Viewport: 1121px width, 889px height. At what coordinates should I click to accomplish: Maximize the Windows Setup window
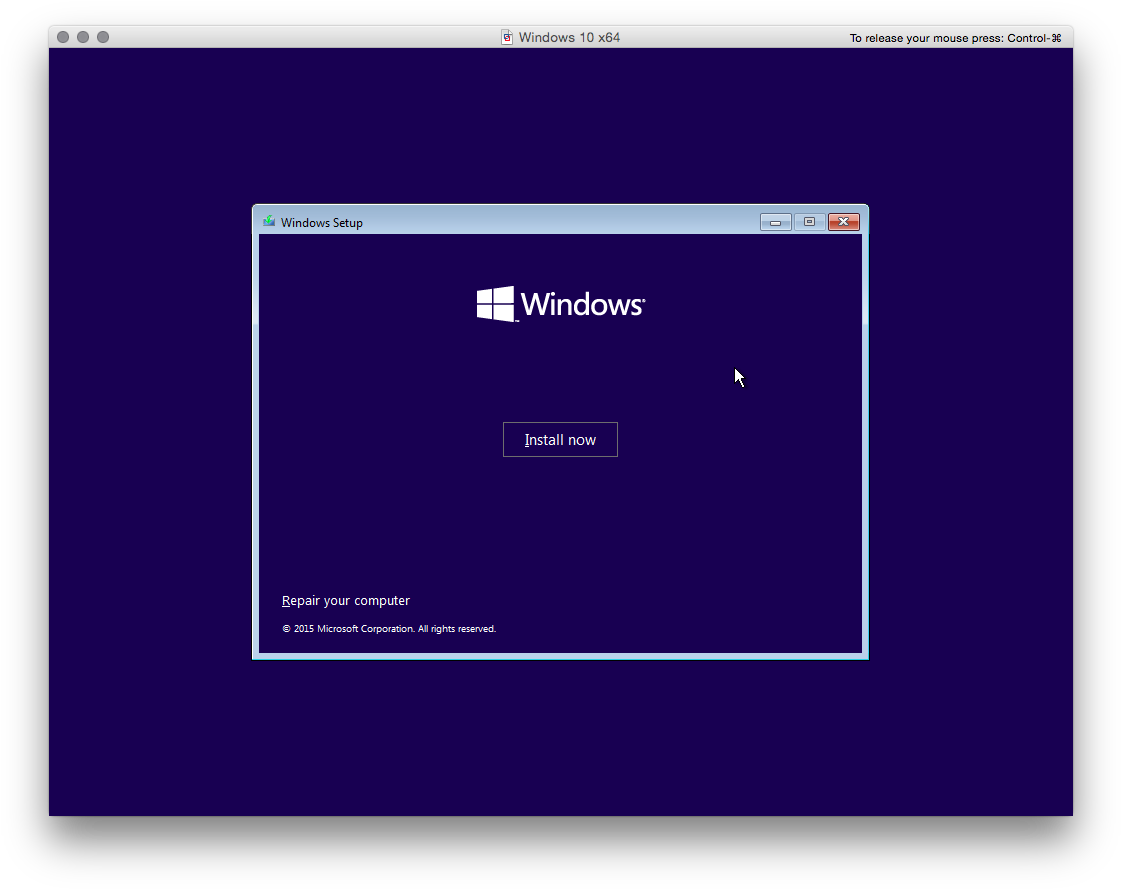coord(809,222)
